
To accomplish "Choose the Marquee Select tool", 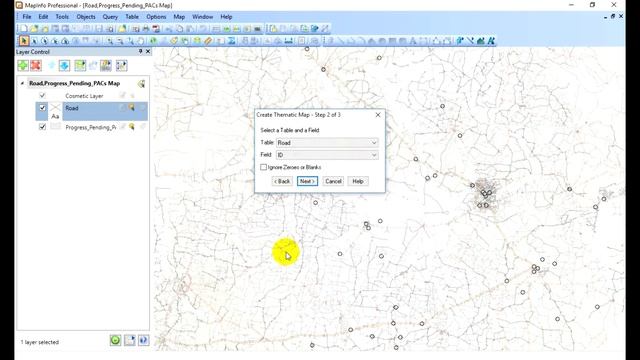I will pyautogui.click(x=34, y=41).
